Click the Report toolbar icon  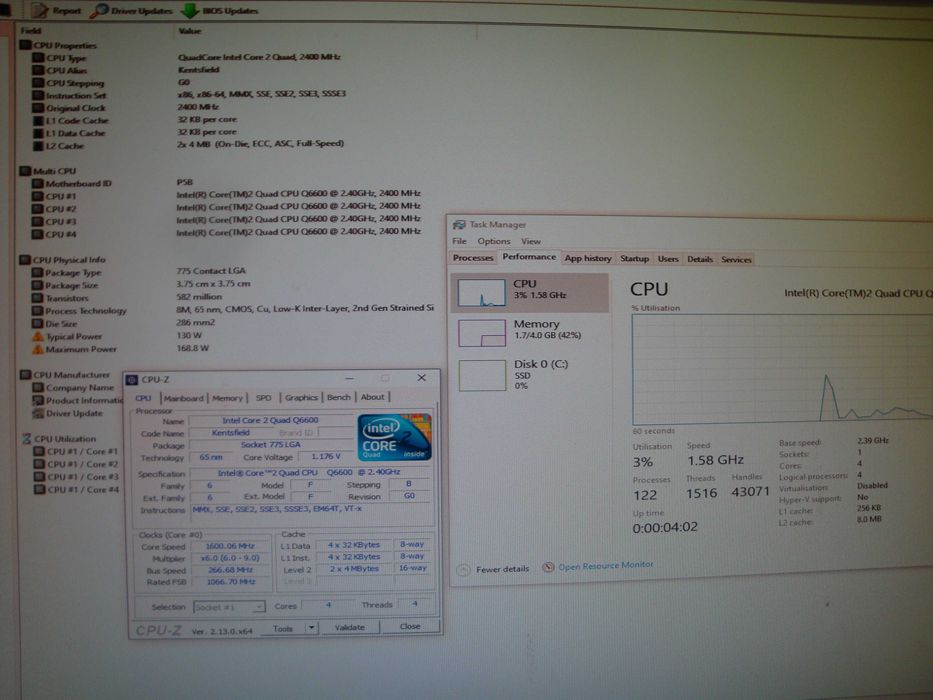(40, 10)
